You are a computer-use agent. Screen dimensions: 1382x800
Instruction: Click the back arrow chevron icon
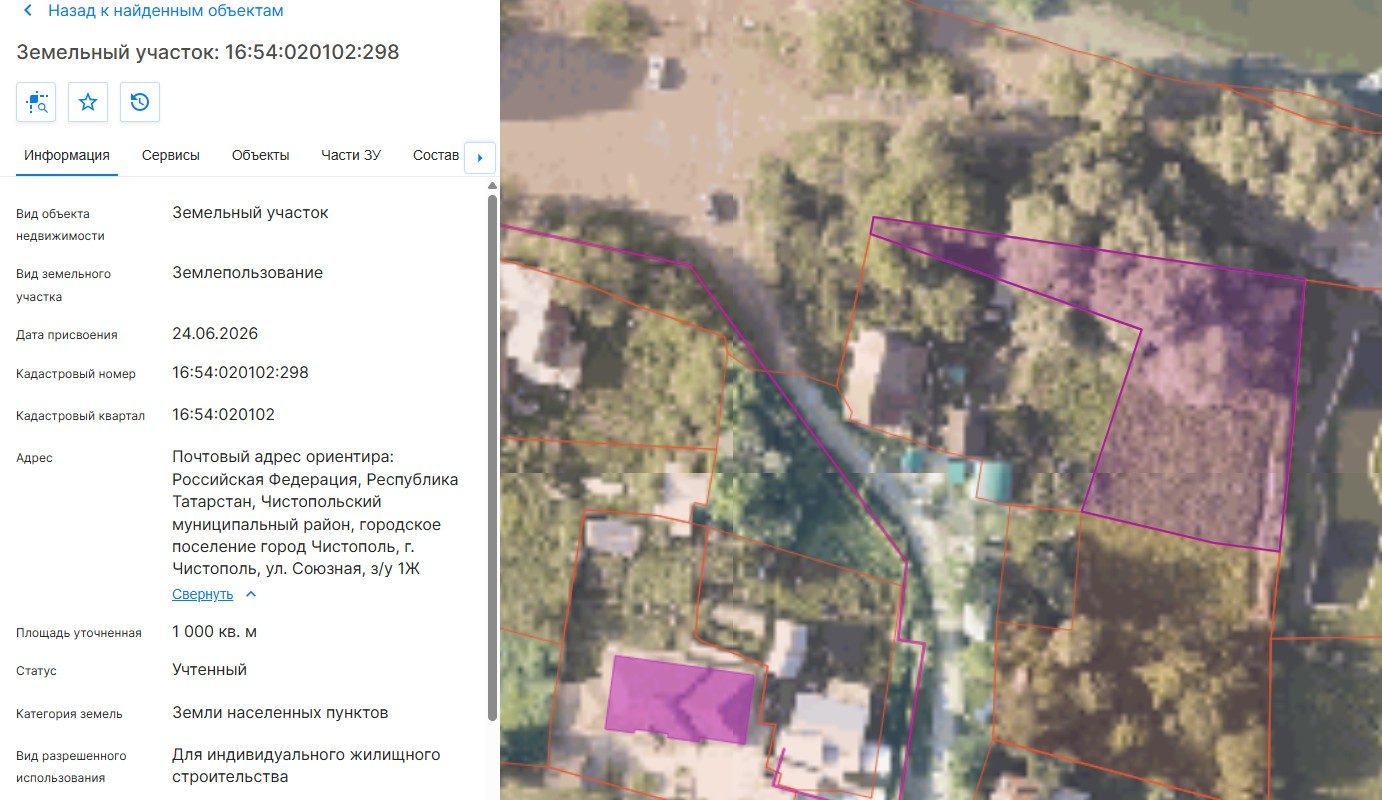27,11
